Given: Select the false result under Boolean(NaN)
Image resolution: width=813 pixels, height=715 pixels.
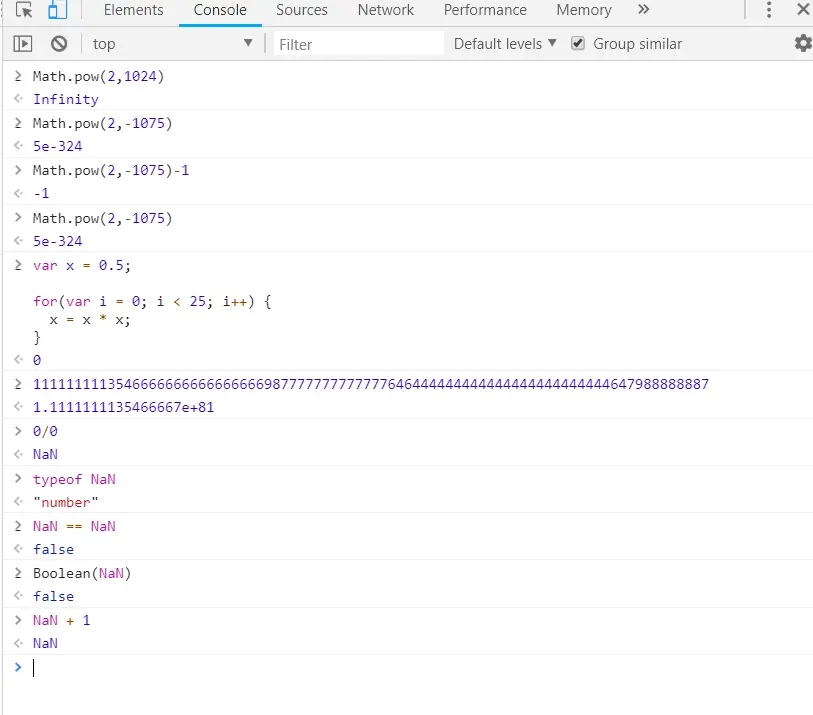Looking at the screenshot, I should 53,597.
